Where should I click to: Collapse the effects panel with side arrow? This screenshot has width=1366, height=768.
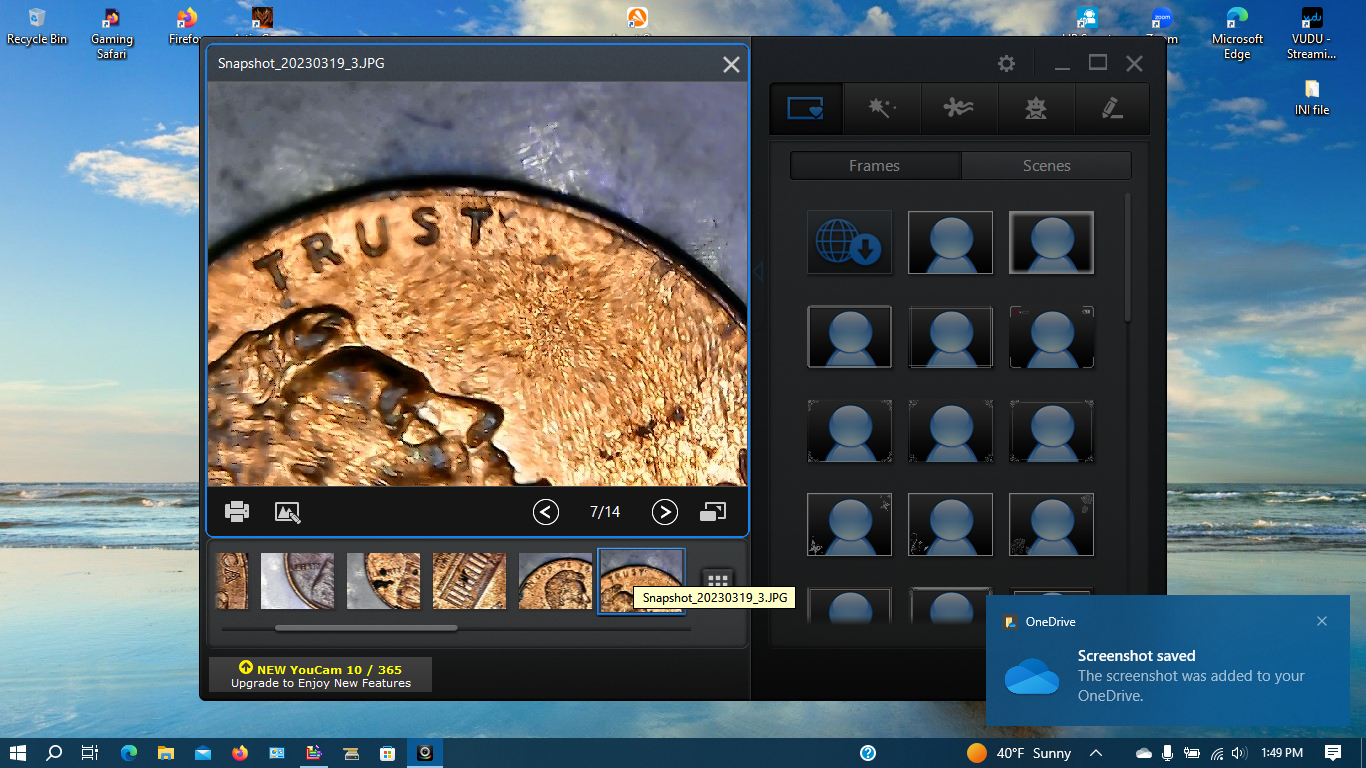[758, 271]
